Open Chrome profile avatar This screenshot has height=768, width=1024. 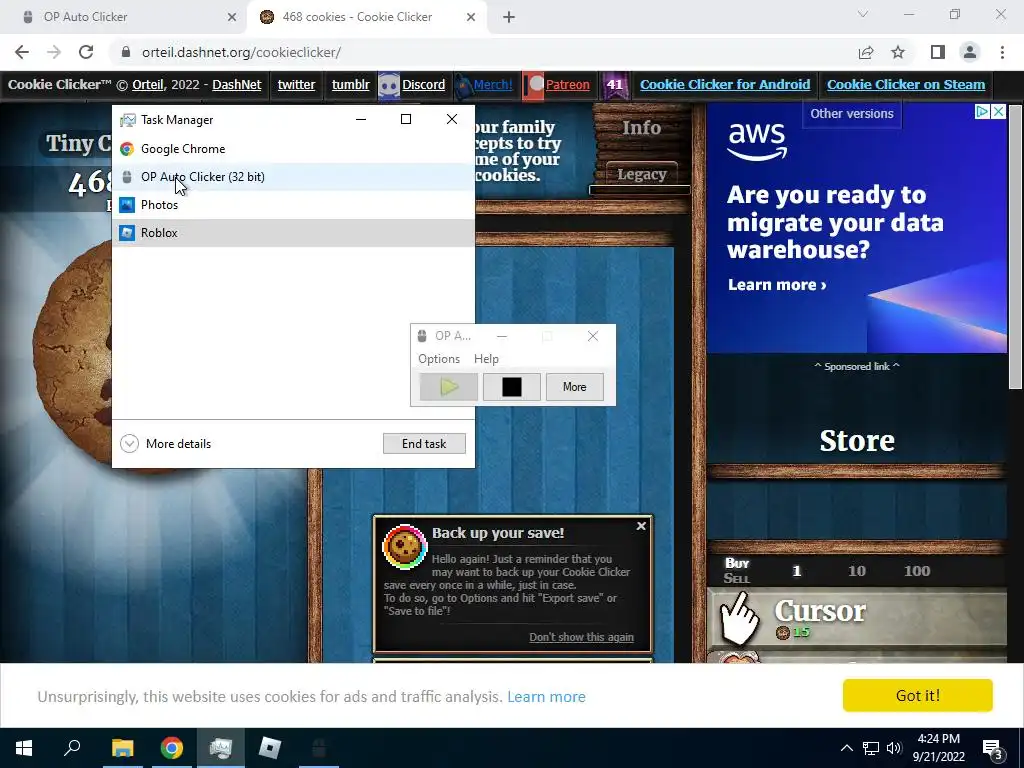[x=970, y=52]
